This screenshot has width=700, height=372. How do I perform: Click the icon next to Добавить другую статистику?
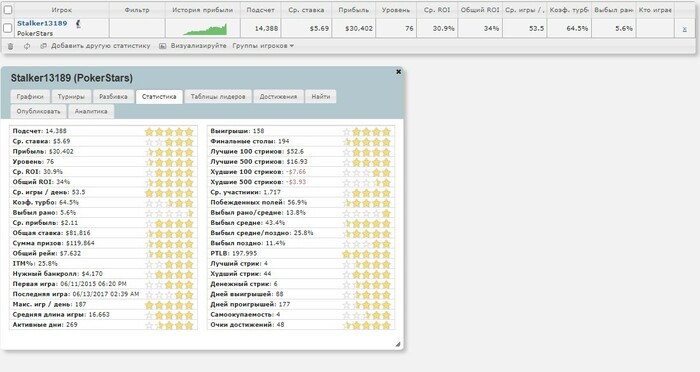coord(43,46)
